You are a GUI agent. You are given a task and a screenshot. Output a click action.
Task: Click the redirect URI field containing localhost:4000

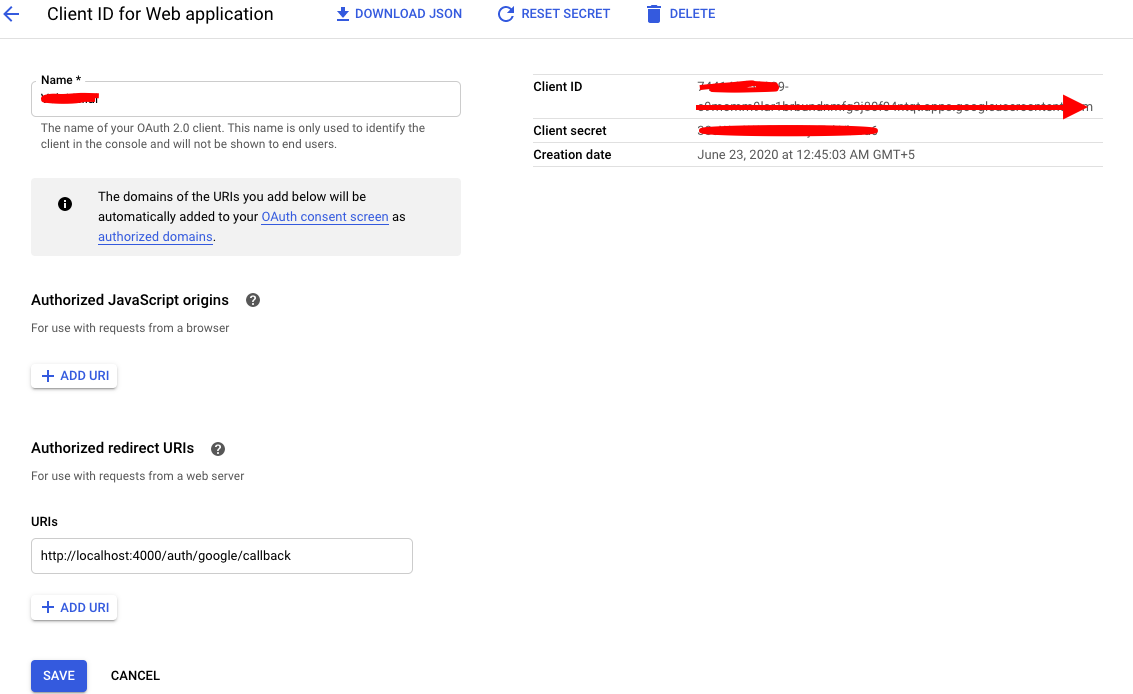(x=221, y=556)
